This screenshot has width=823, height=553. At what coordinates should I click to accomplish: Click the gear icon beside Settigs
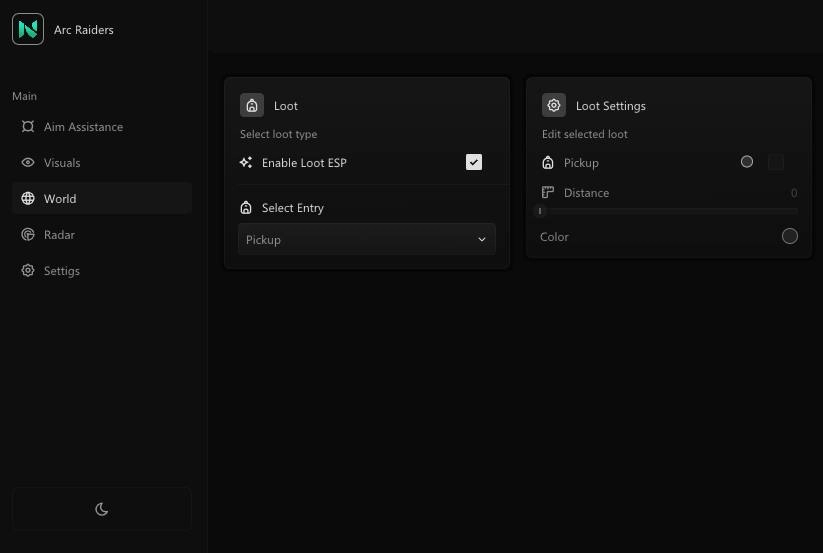[x=28, y=271]
